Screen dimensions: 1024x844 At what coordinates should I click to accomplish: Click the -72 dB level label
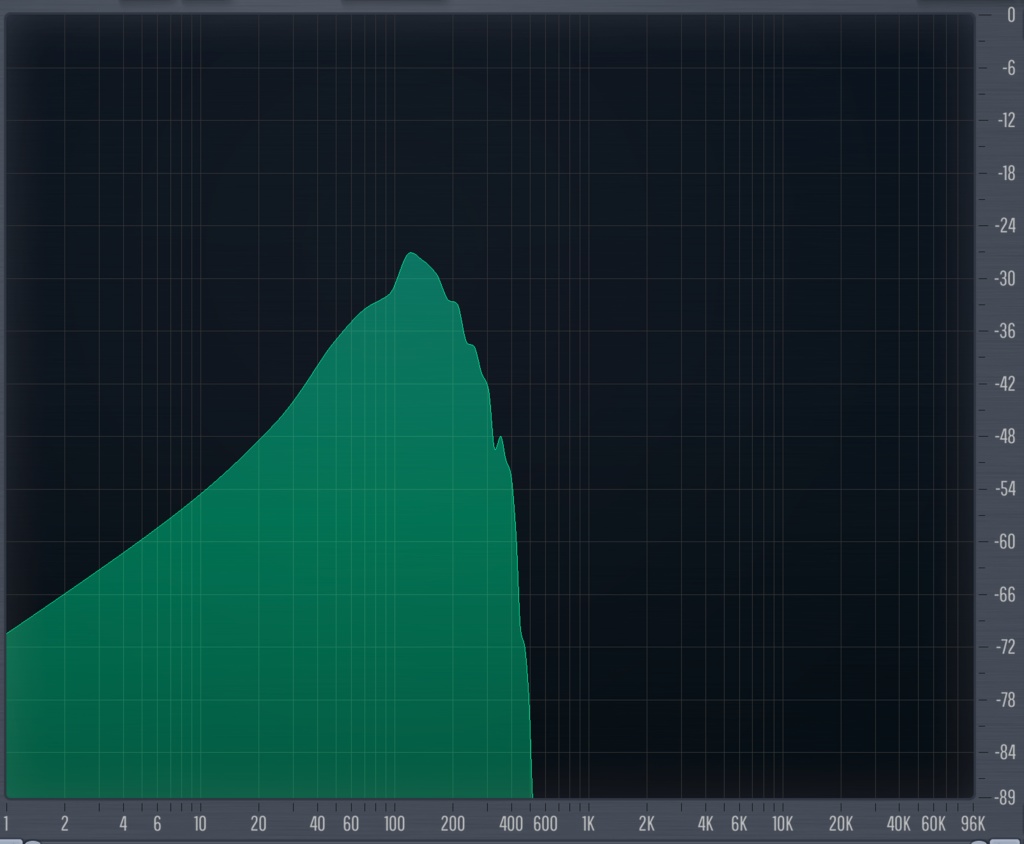click(1006, 647)
